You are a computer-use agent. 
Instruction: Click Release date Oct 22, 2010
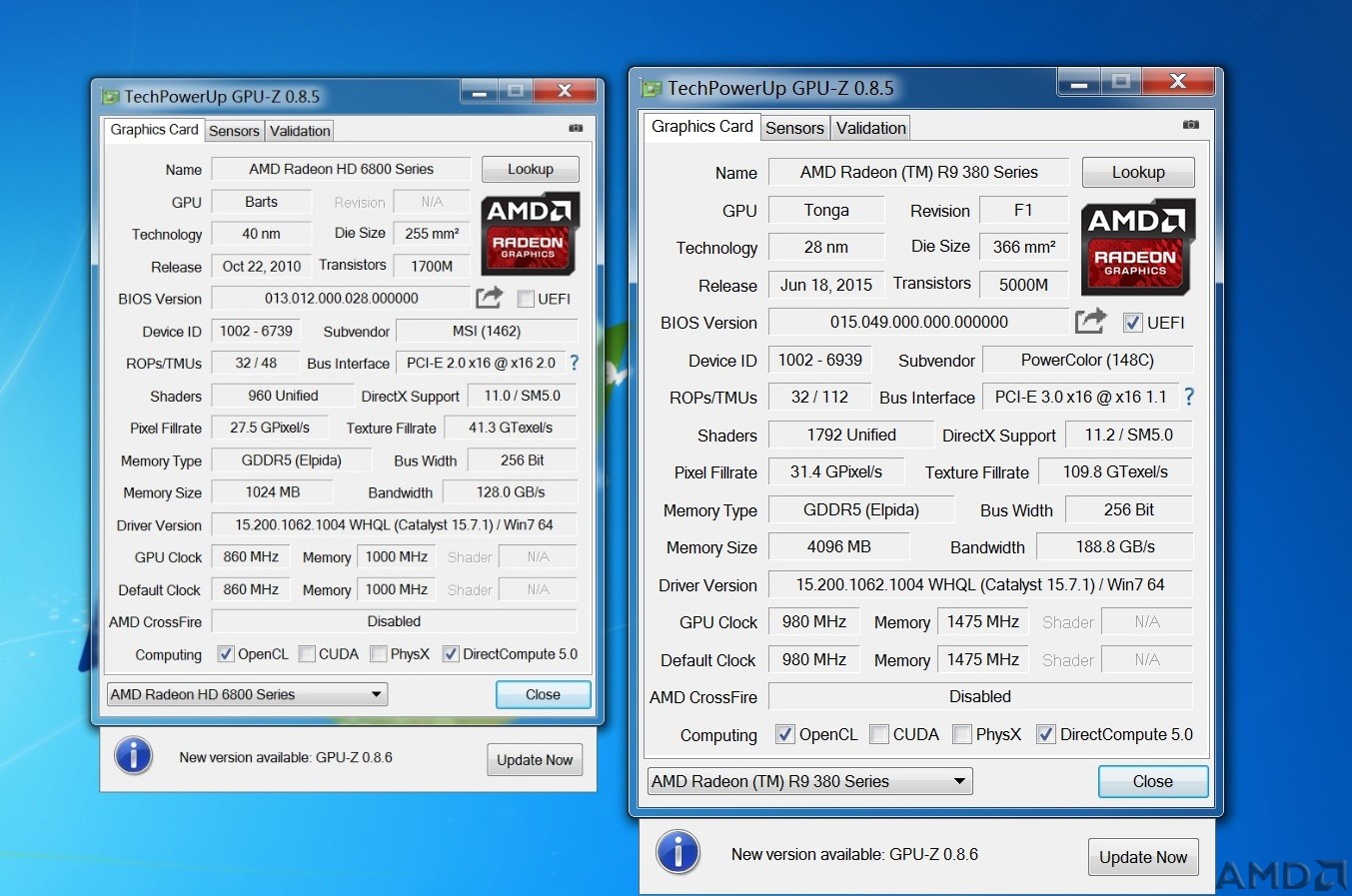262,266
